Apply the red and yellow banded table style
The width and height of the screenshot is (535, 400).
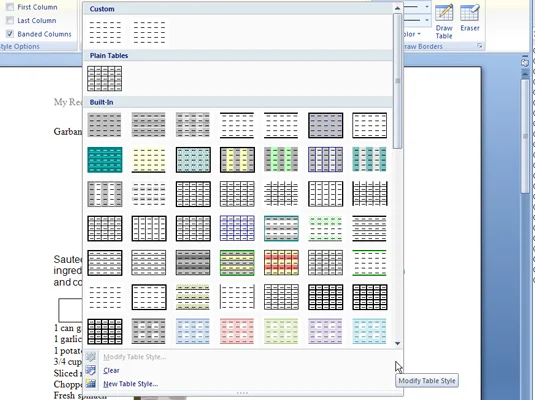click(281, 262)
